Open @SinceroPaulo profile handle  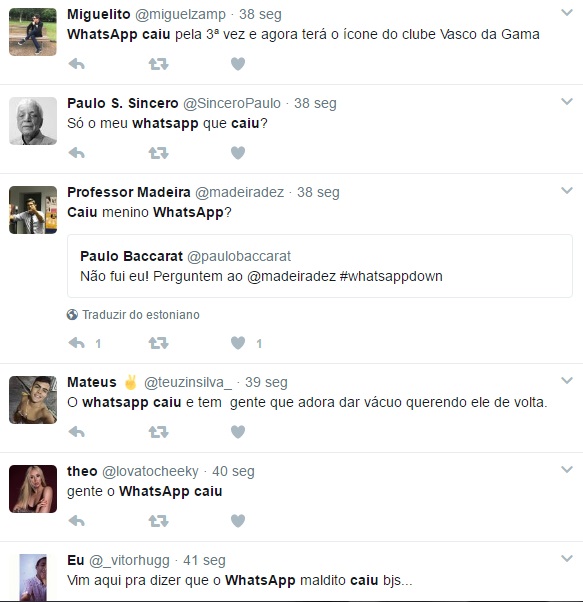pos(232,103)
